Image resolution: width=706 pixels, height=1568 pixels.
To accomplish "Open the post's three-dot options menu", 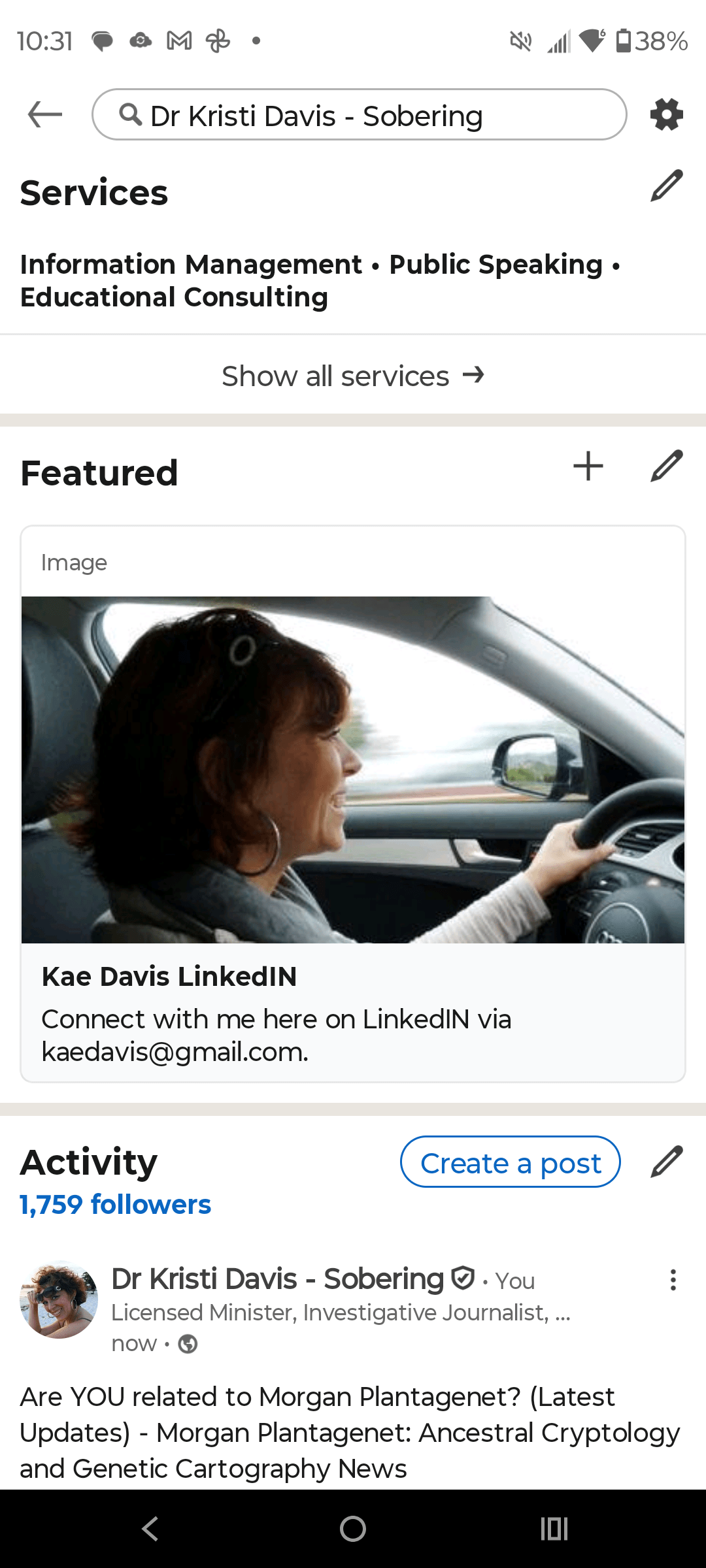I will tap(673, 1280).
